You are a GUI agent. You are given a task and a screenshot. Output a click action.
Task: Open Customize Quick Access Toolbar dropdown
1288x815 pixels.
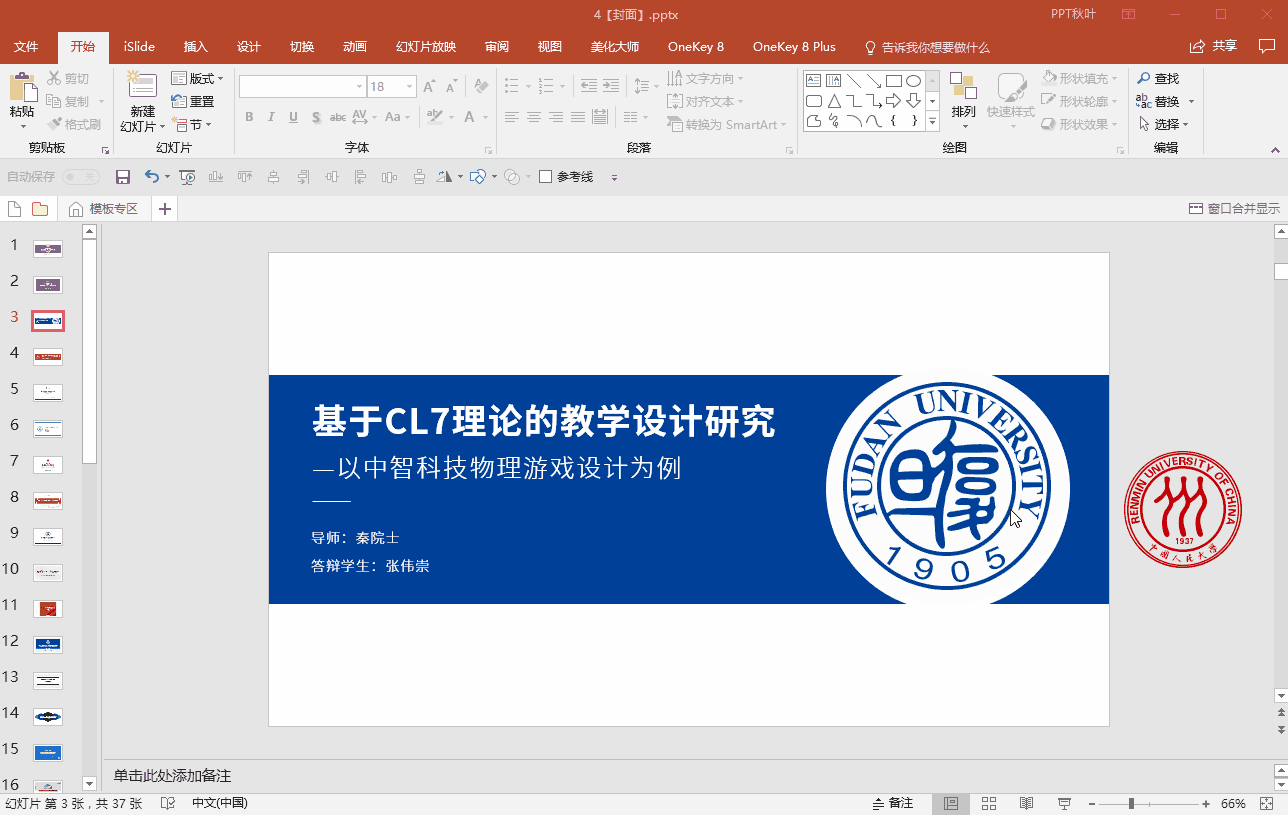pos(614,178)
